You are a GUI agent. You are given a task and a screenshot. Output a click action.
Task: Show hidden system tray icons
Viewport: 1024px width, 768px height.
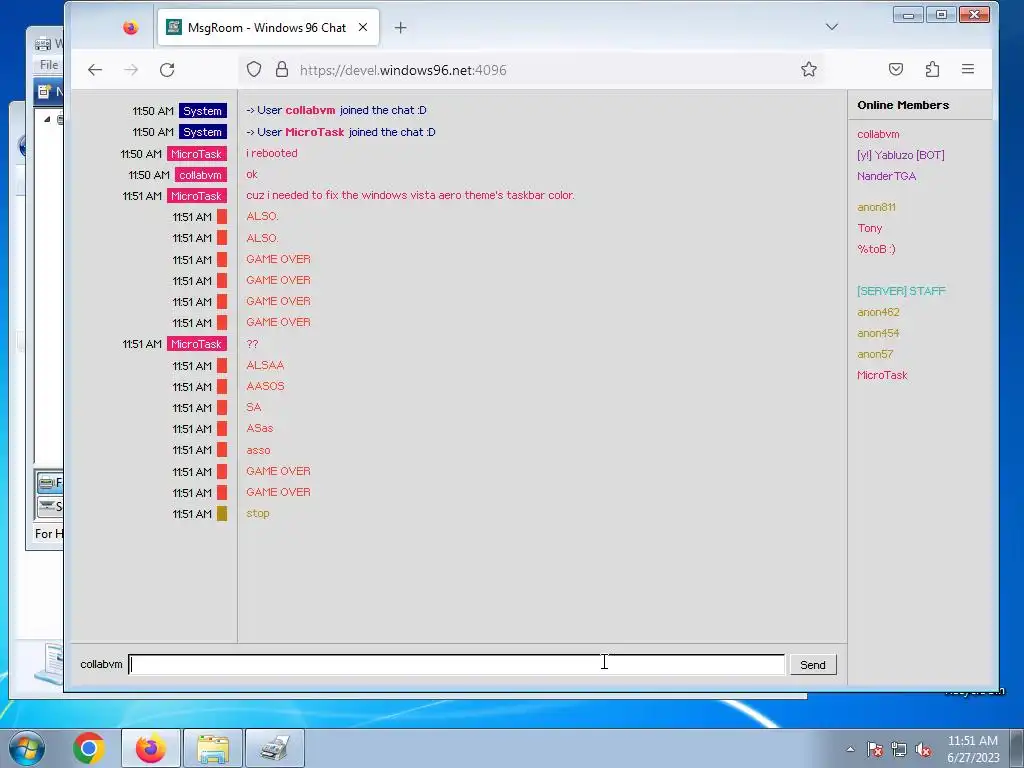(x=850, y=749)
